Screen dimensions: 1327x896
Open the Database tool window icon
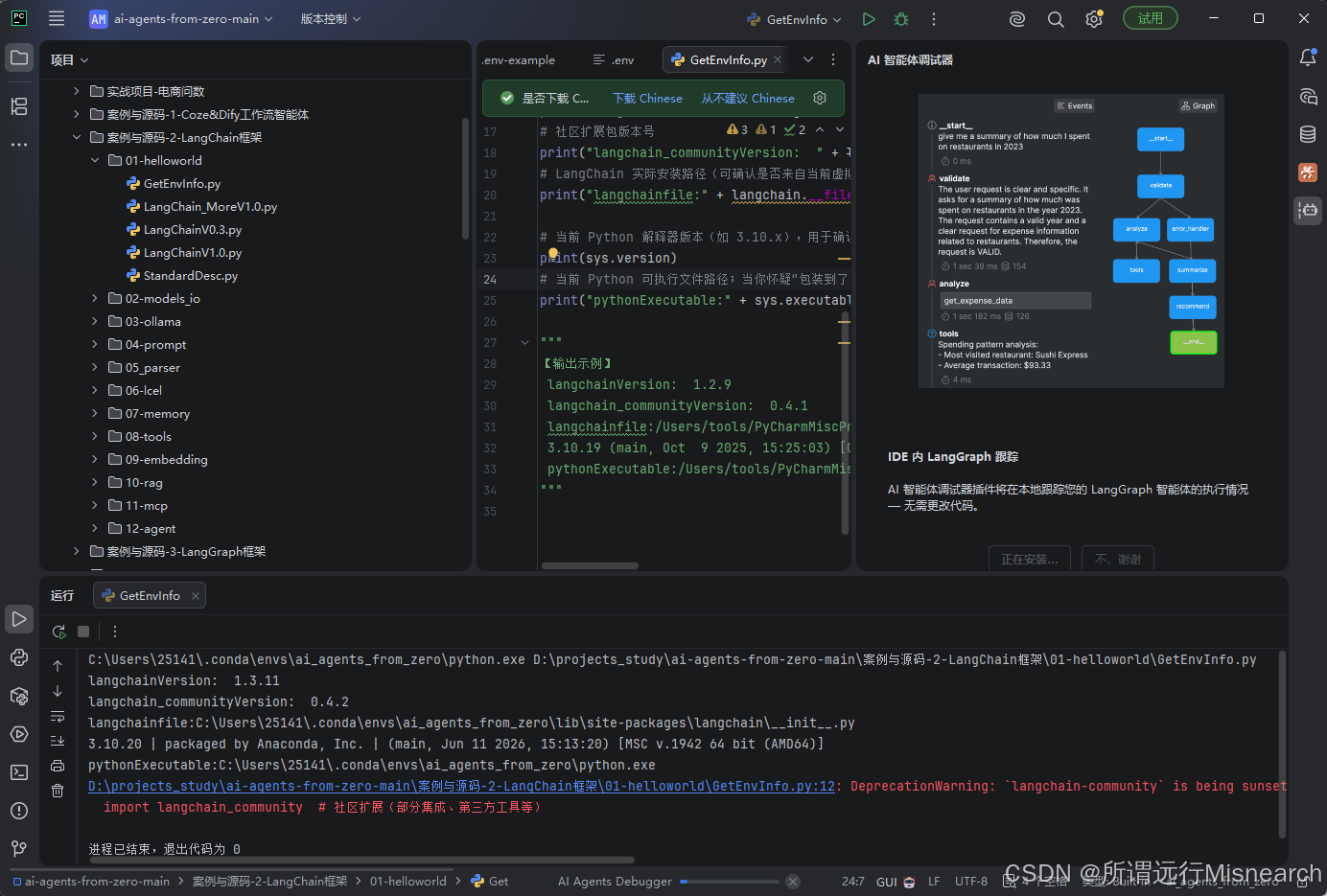pos(1308,134)
